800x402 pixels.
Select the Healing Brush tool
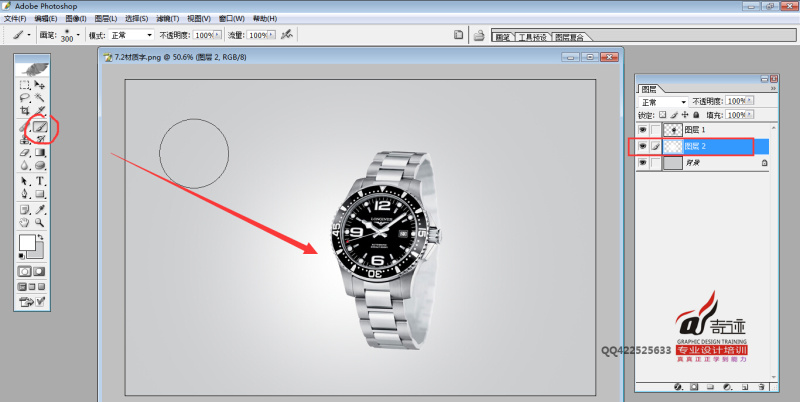point(24,126)
